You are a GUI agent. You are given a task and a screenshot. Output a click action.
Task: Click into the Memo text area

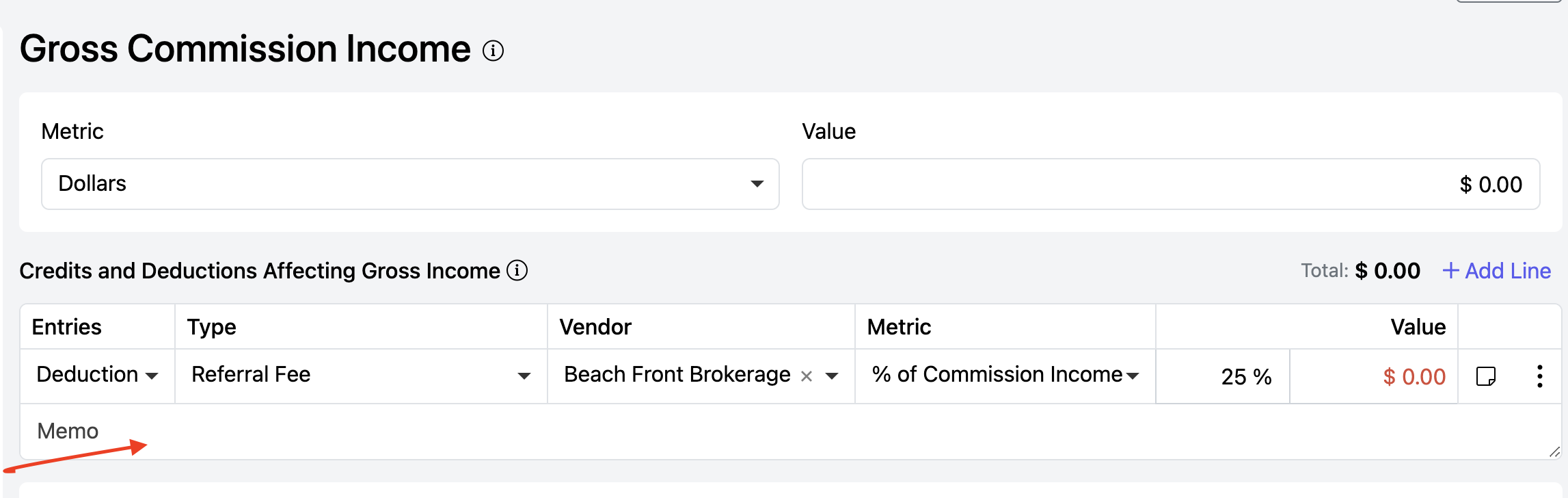coord(752,432)
